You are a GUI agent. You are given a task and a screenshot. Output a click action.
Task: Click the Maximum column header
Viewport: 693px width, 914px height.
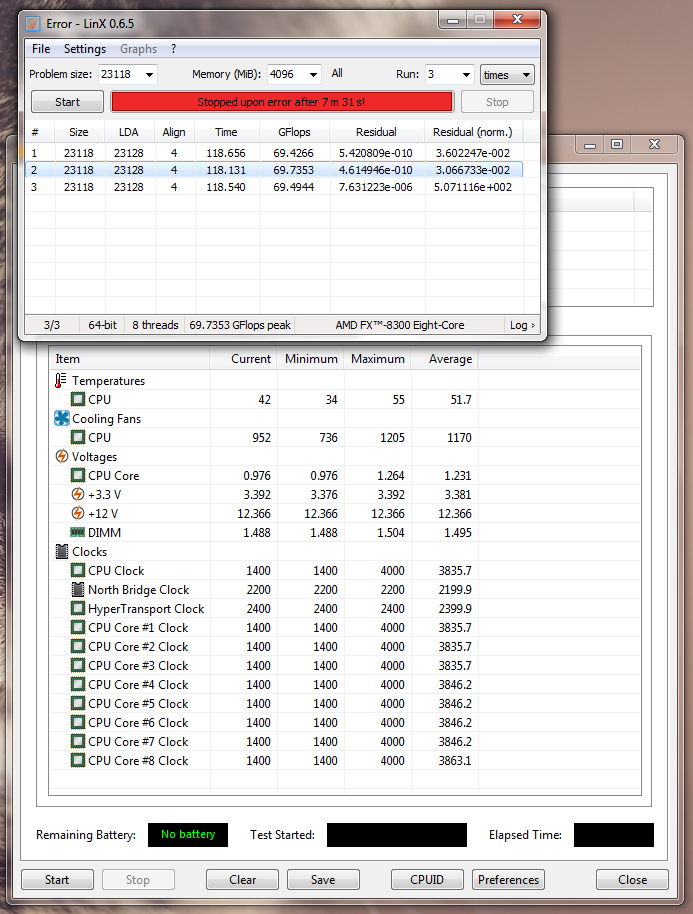point(378,359)
